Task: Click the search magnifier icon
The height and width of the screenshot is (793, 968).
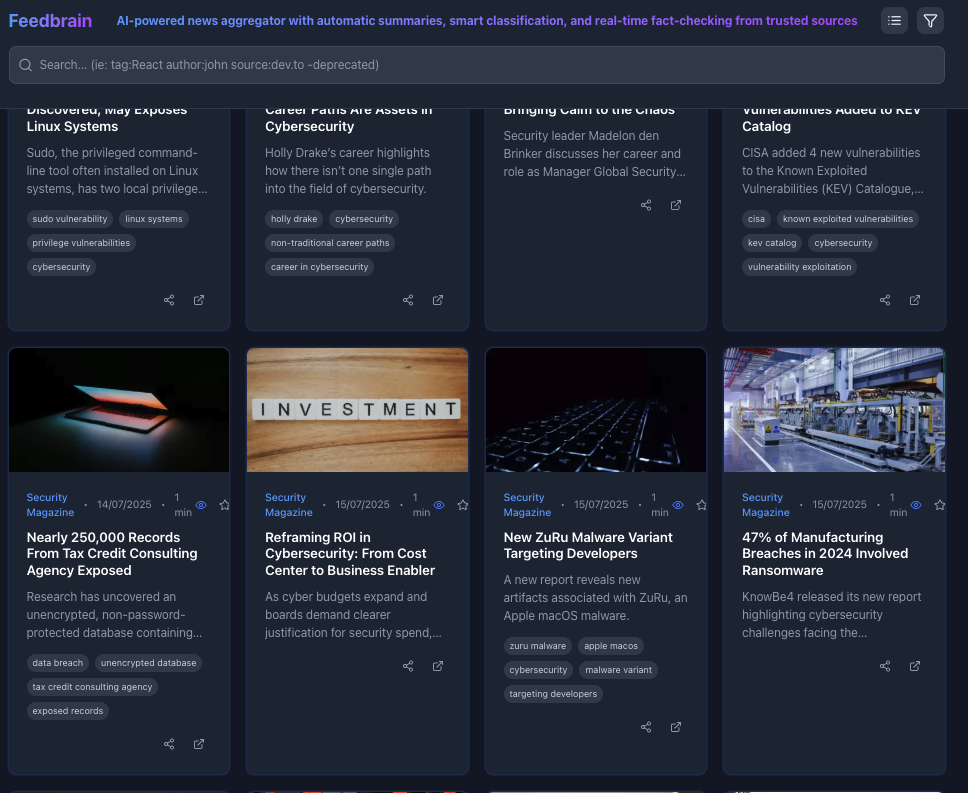Action: pos(25,65)
